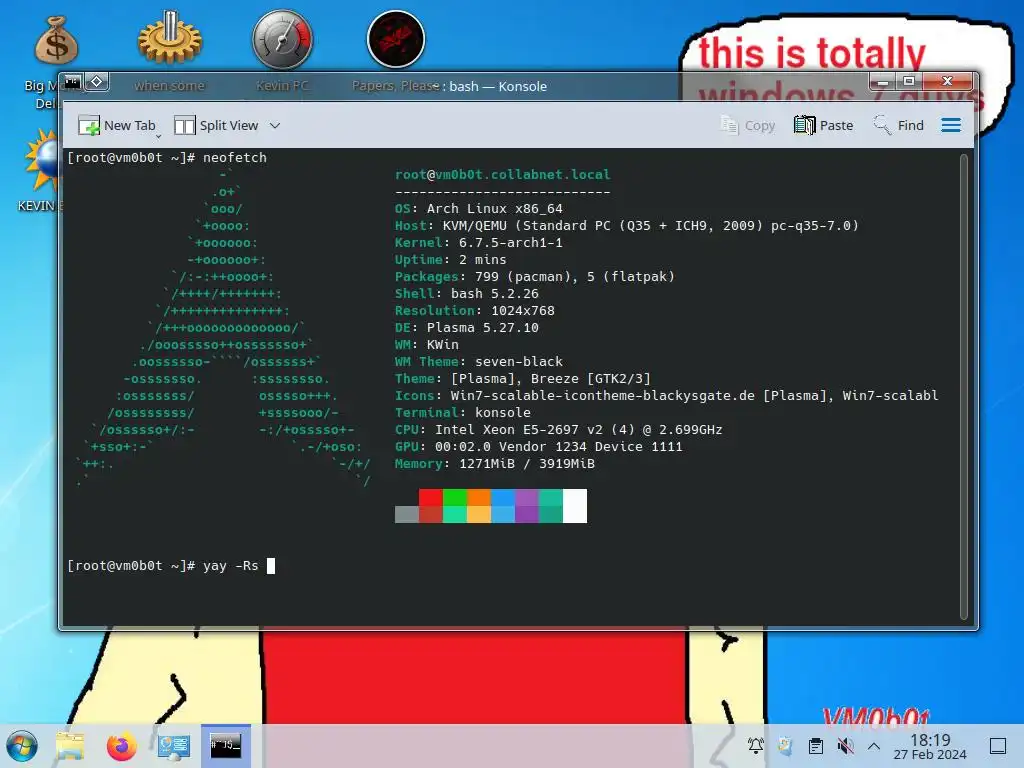The image size is (1024, 768).
Task: Click the 'Kernel: 6.7.5-arch1-1' line
Action: (x=478, y=242)
